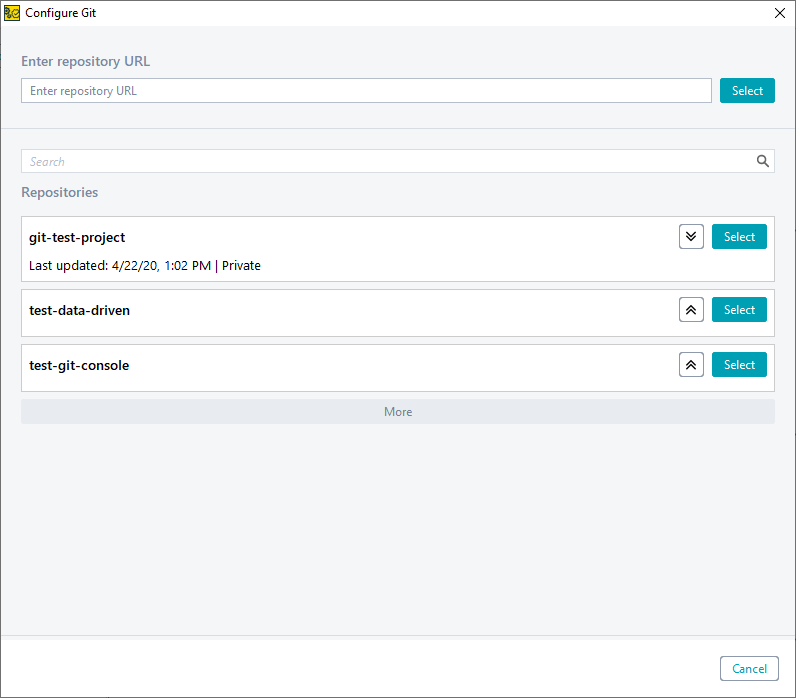The width and height of the screenshot is (796, 698).
Task: Click the Configure Git window app icon
Action: click(12, 13)
